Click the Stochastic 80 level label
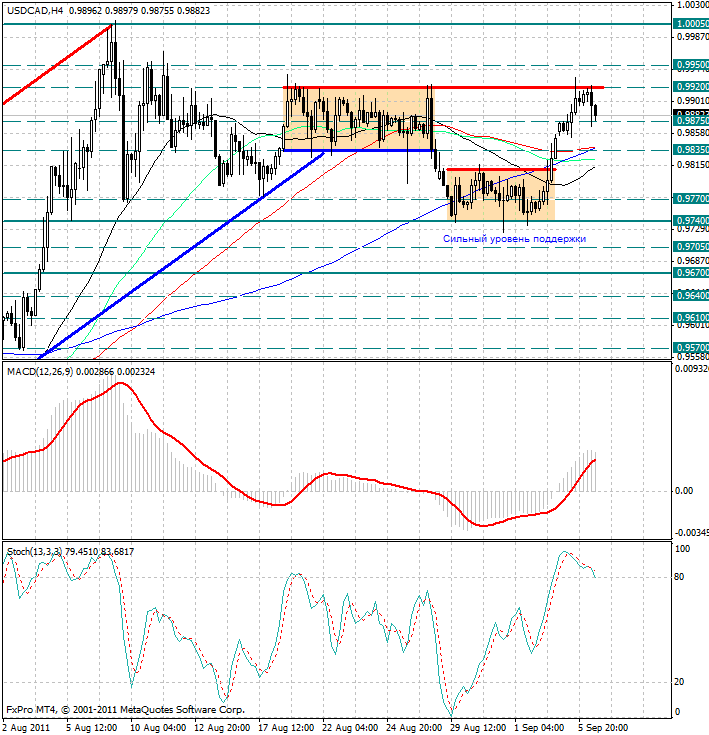Screen dimensions: 709x735 (679, 577)
